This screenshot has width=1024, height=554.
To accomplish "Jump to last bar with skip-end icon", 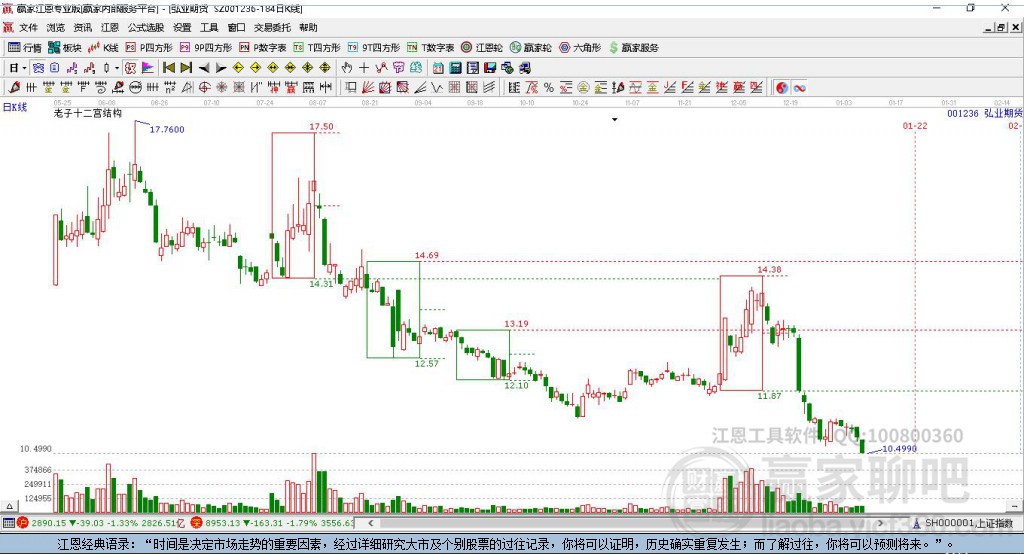I will click(186, 68).
